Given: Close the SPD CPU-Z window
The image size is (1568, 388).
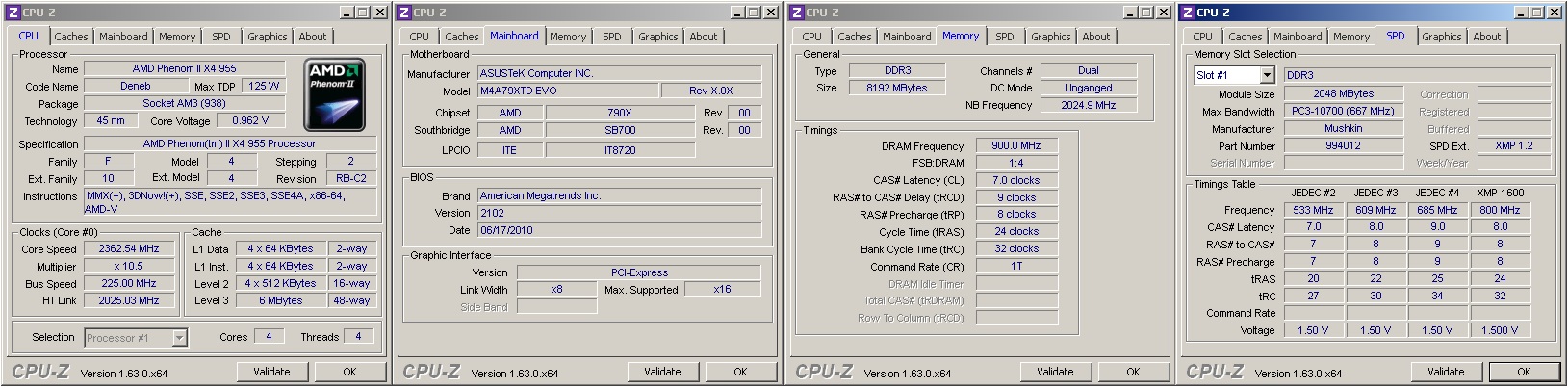Looking at the screenshot, I should 1554,13.
